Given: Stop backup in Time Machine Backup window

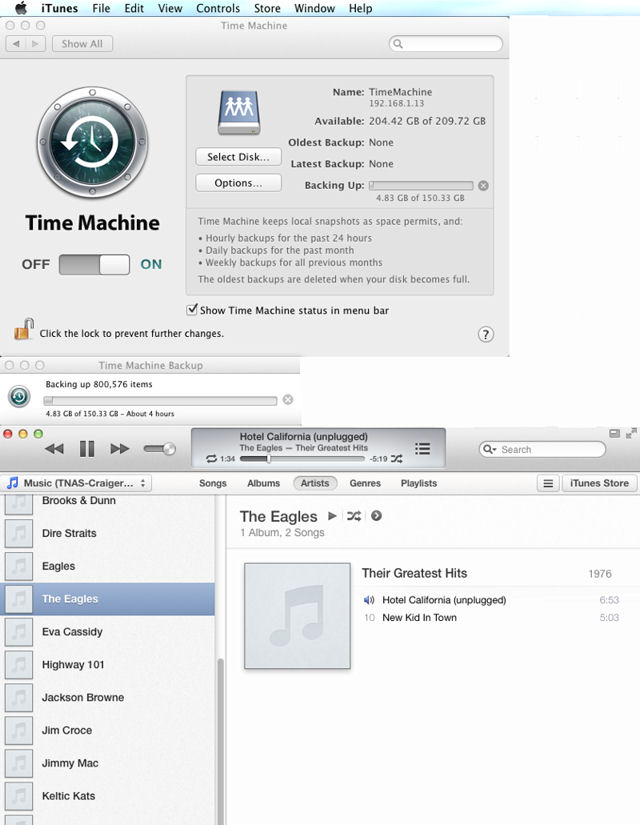Looking at the screenshot, I should (287, 399).
